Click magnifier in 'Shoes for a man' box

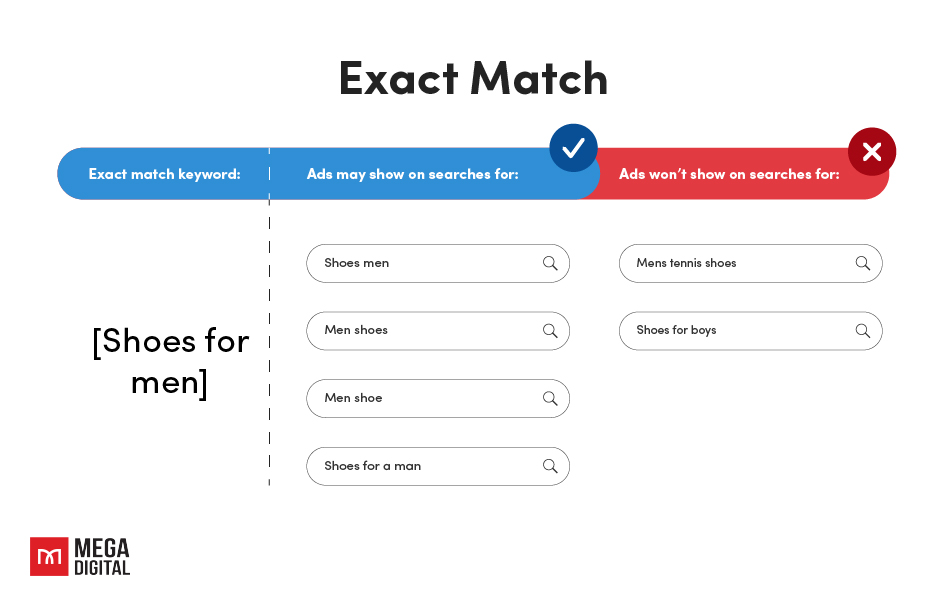(x=550, y=466)
